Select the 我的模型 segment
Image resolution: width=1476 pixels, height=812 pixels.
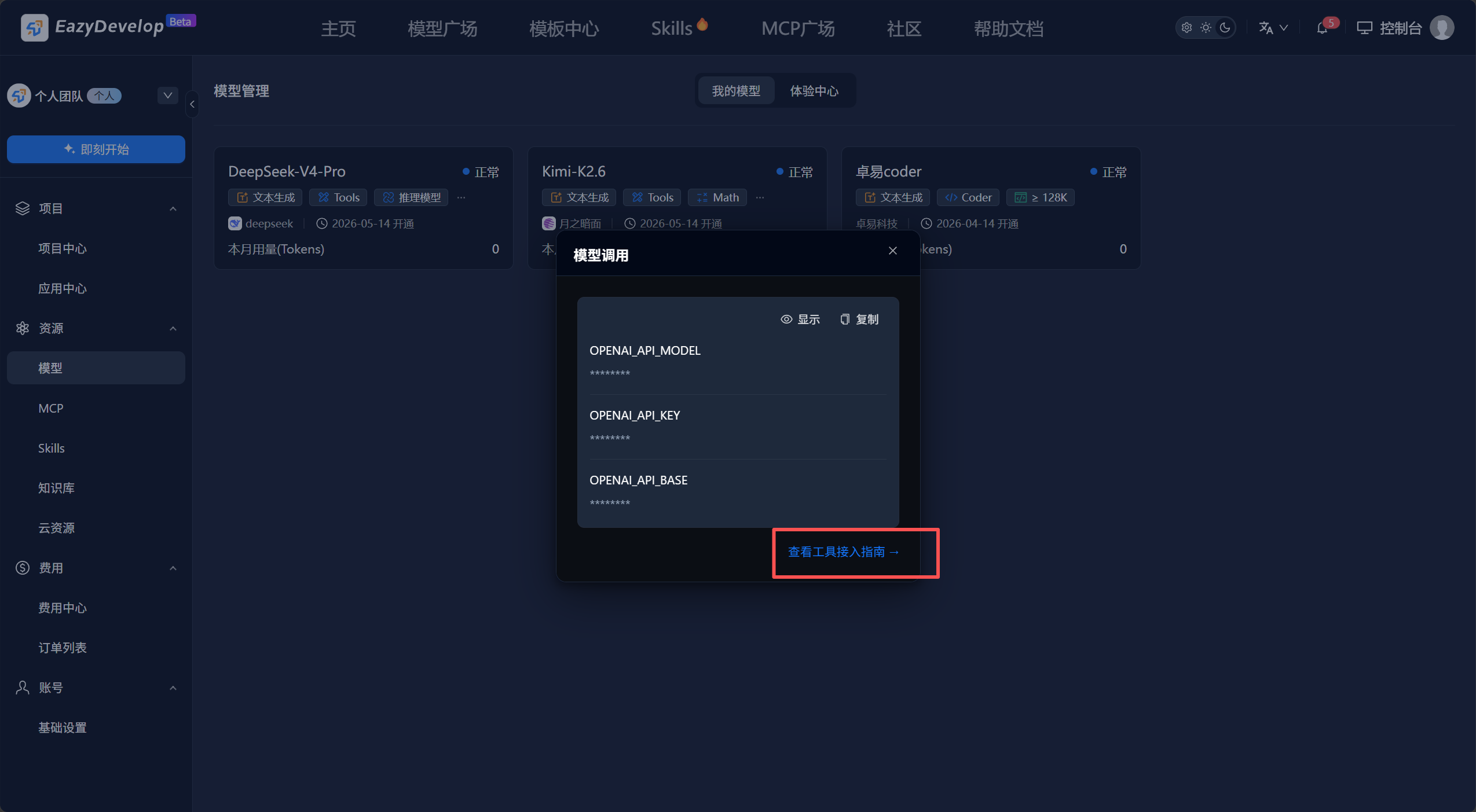tap(736, 91)
